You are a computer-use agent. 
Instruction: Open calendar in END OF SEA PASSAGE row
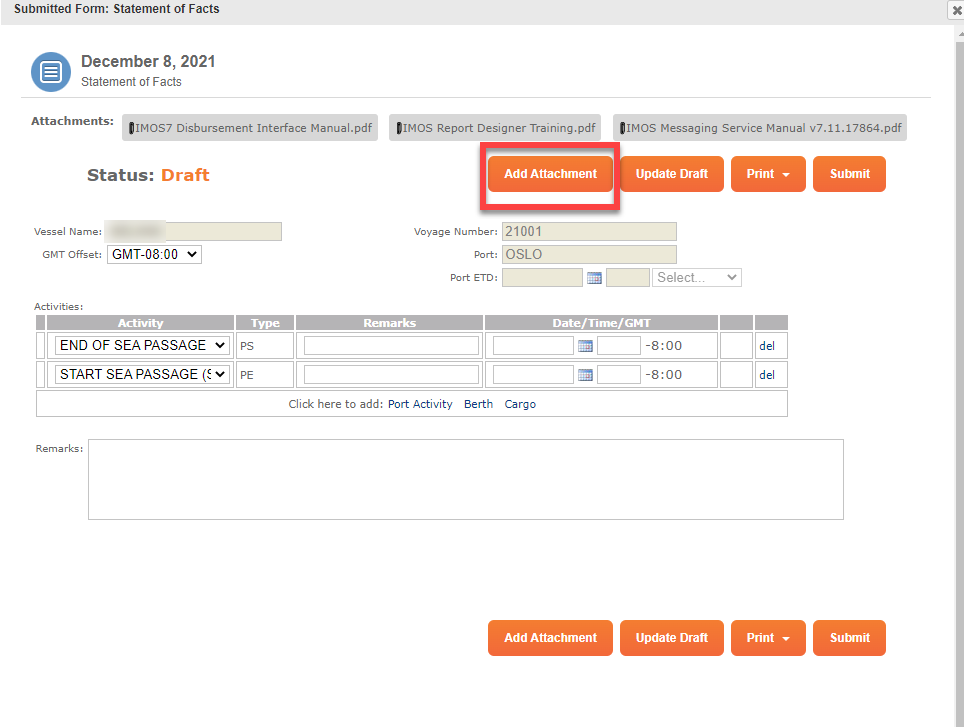[x=584, y=344]
